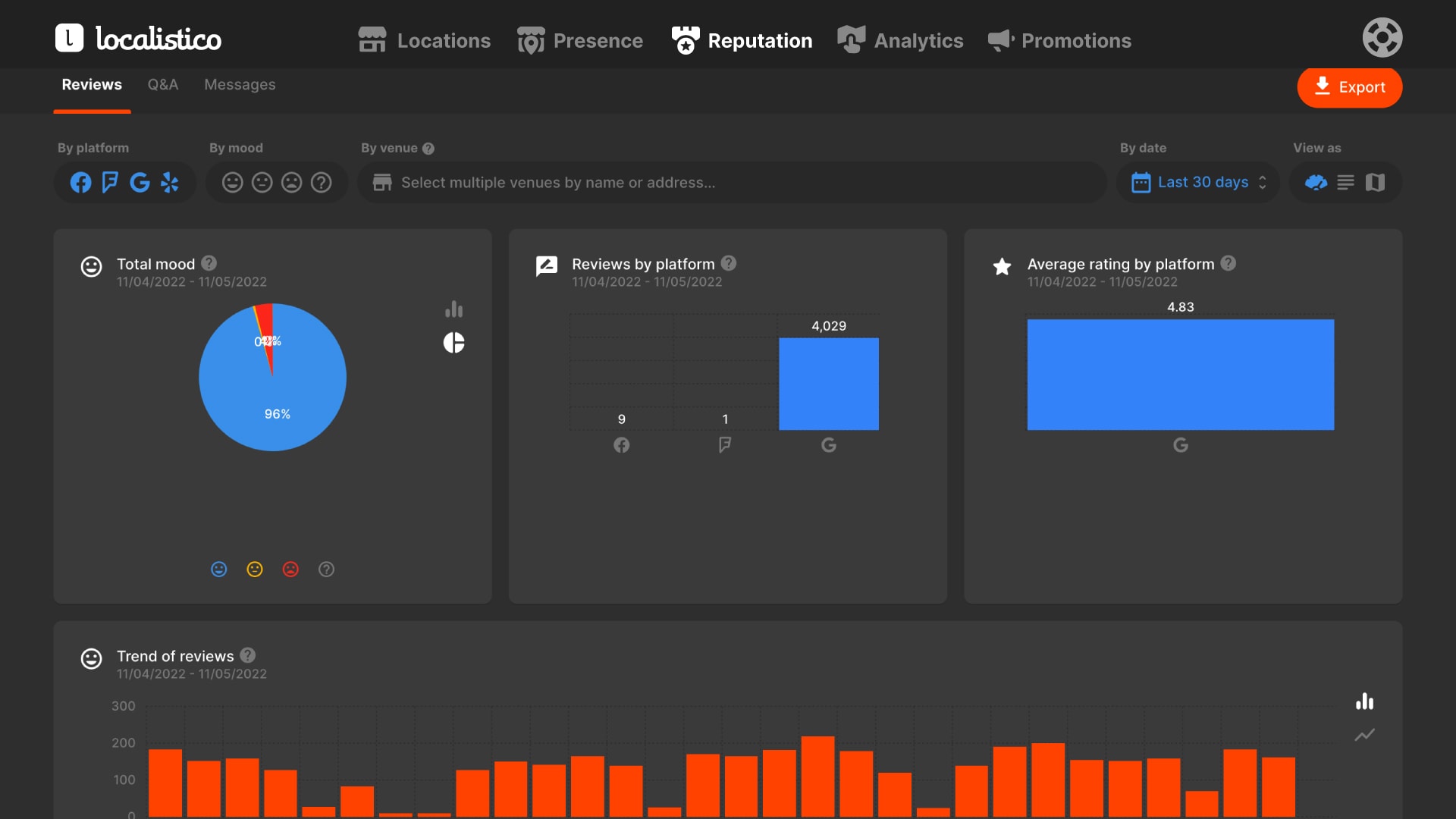Show review trend as line chart
The height and width of the screenshot is (819, 1456).
[1364, 735]
